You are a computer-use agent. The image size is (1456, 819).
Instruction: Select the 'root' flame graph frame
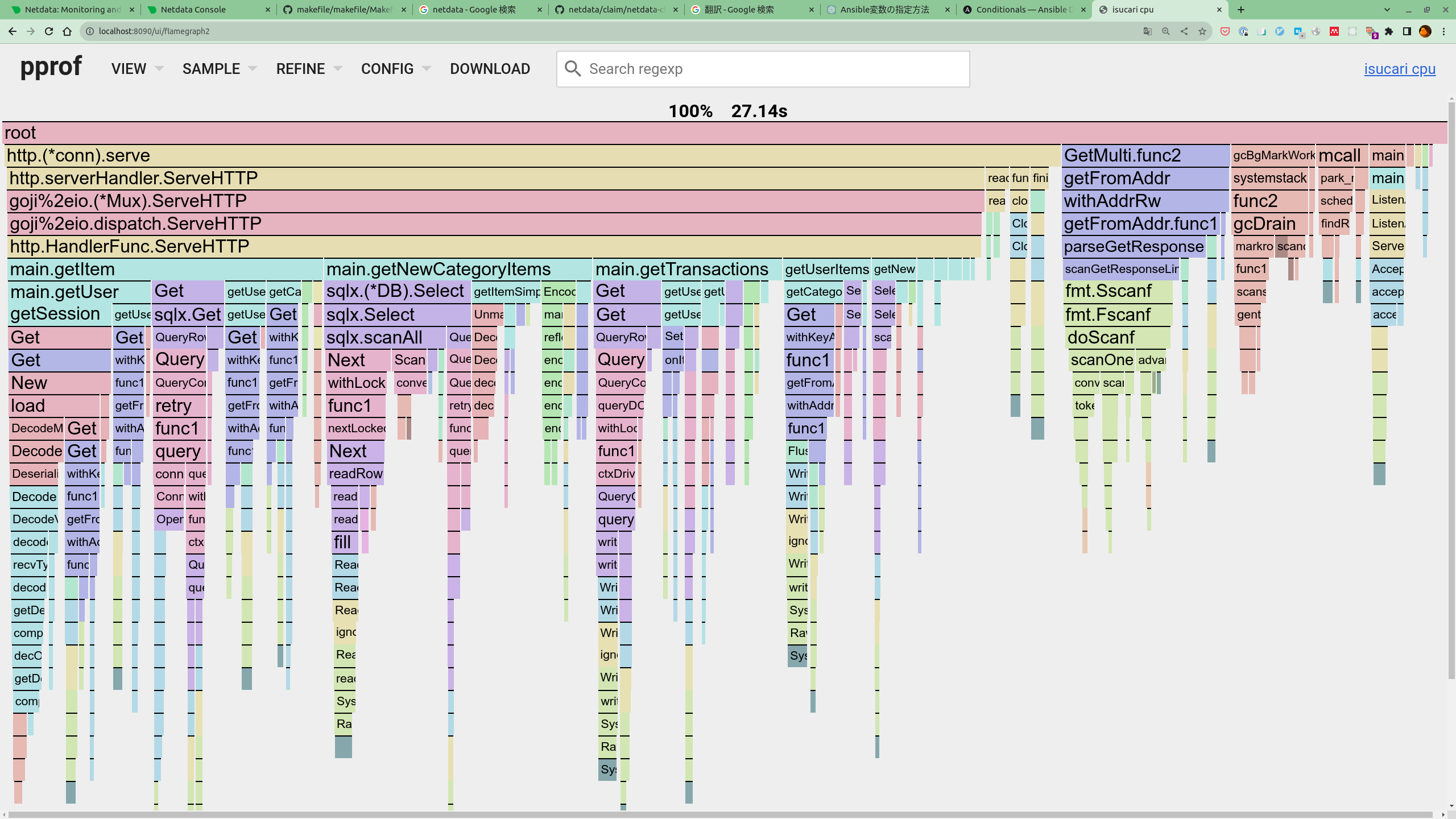725,133
